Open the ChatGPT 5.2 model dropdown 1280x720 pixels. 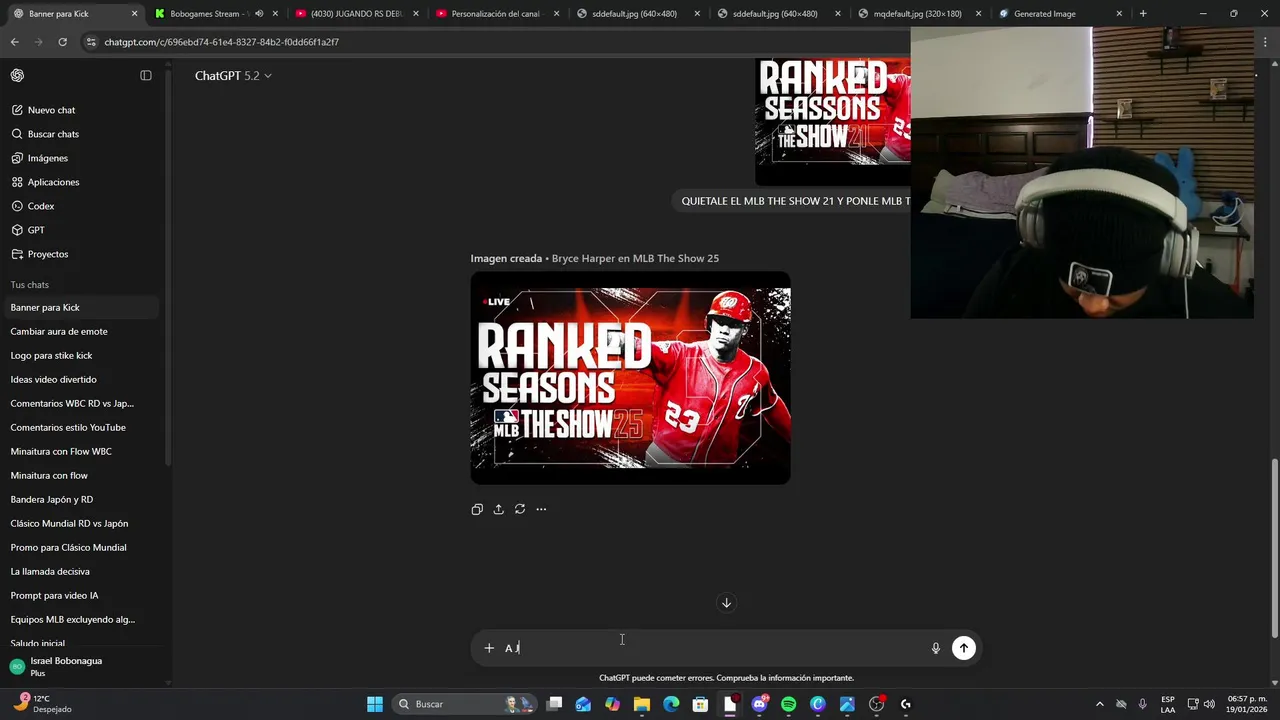tap(233, 76)
